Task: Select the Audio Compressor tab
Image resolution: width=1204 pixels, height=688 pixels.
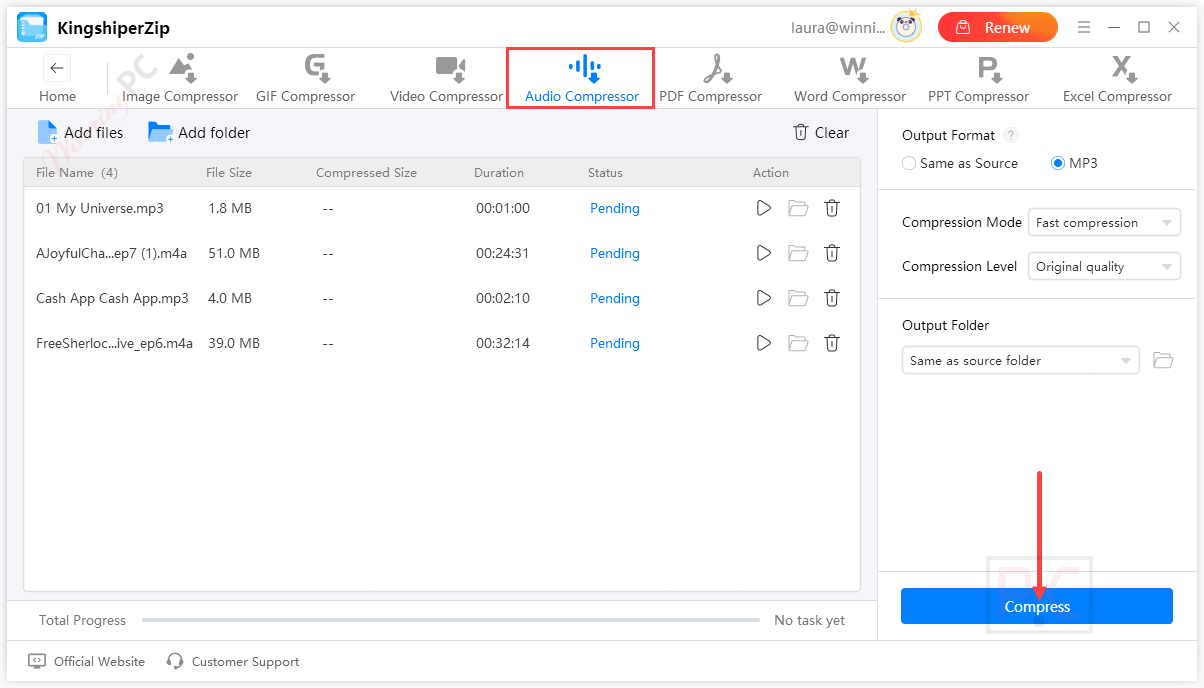Action: click(x=581, y=79)
